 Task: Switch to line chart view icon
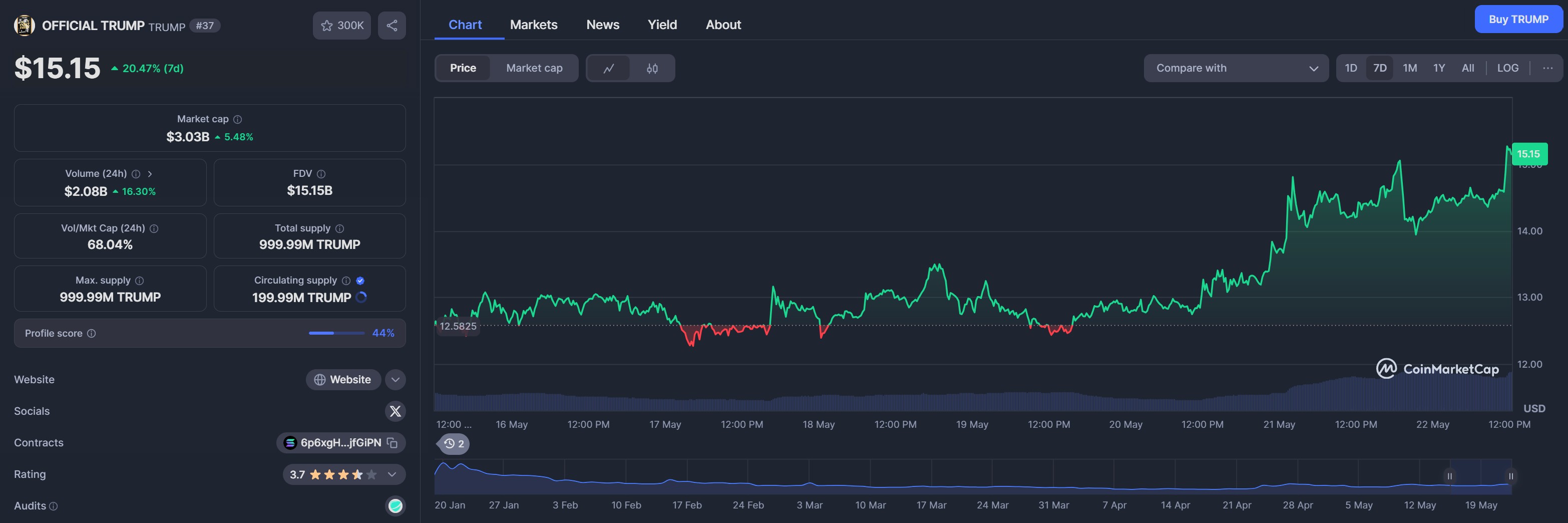(x=608, y=68)
